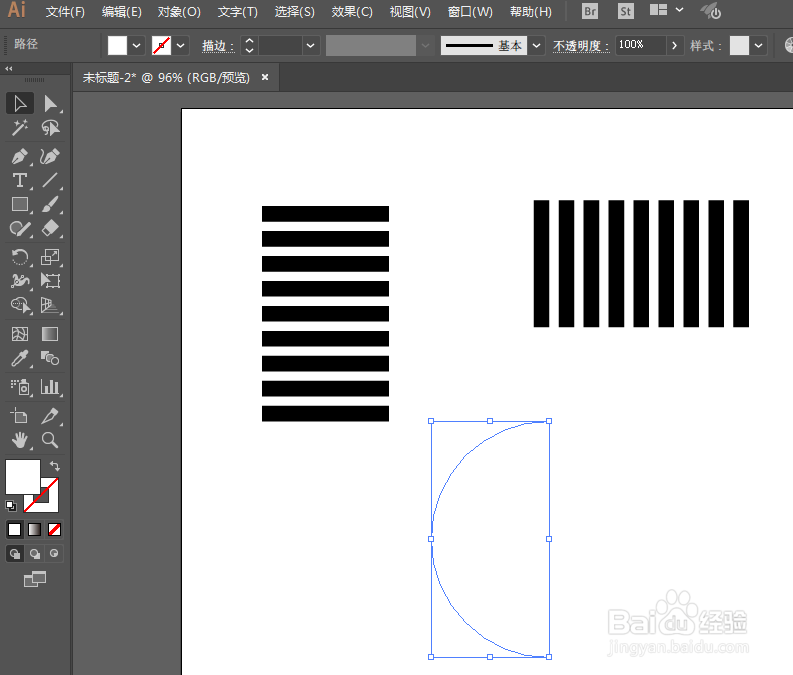Choose the Column Graph tool
The image size is (793, 675).
point(50,387)
